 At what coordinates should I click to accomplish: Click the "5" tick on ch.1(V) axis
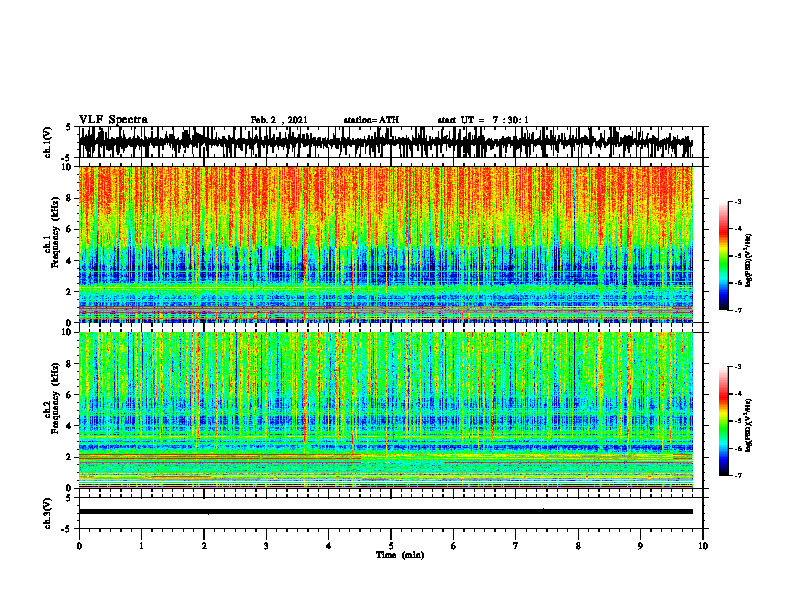(70, 128)
